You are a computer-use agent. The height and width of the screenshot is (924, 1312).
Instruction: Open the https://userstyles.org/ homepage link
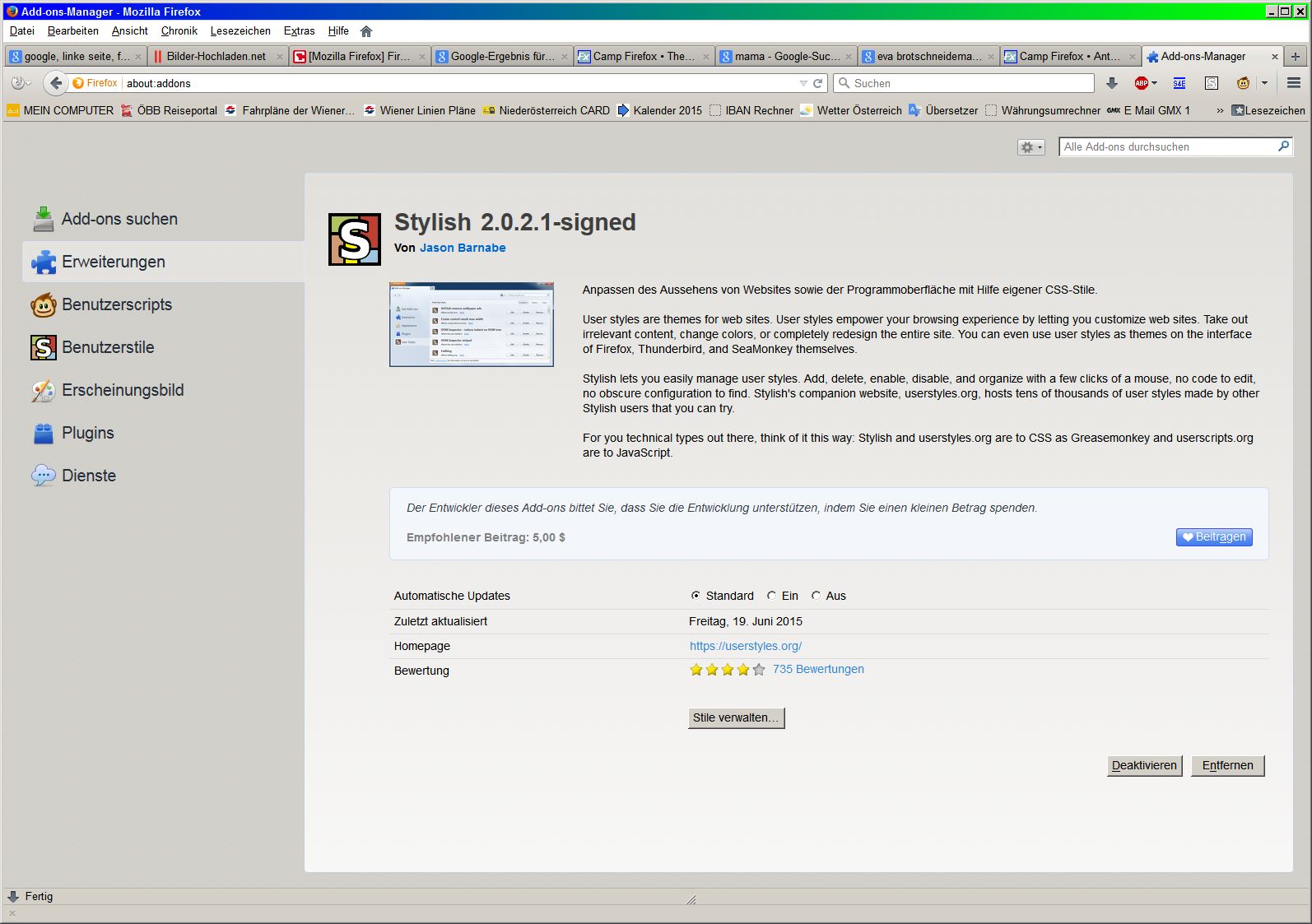[x=746, y=646]
